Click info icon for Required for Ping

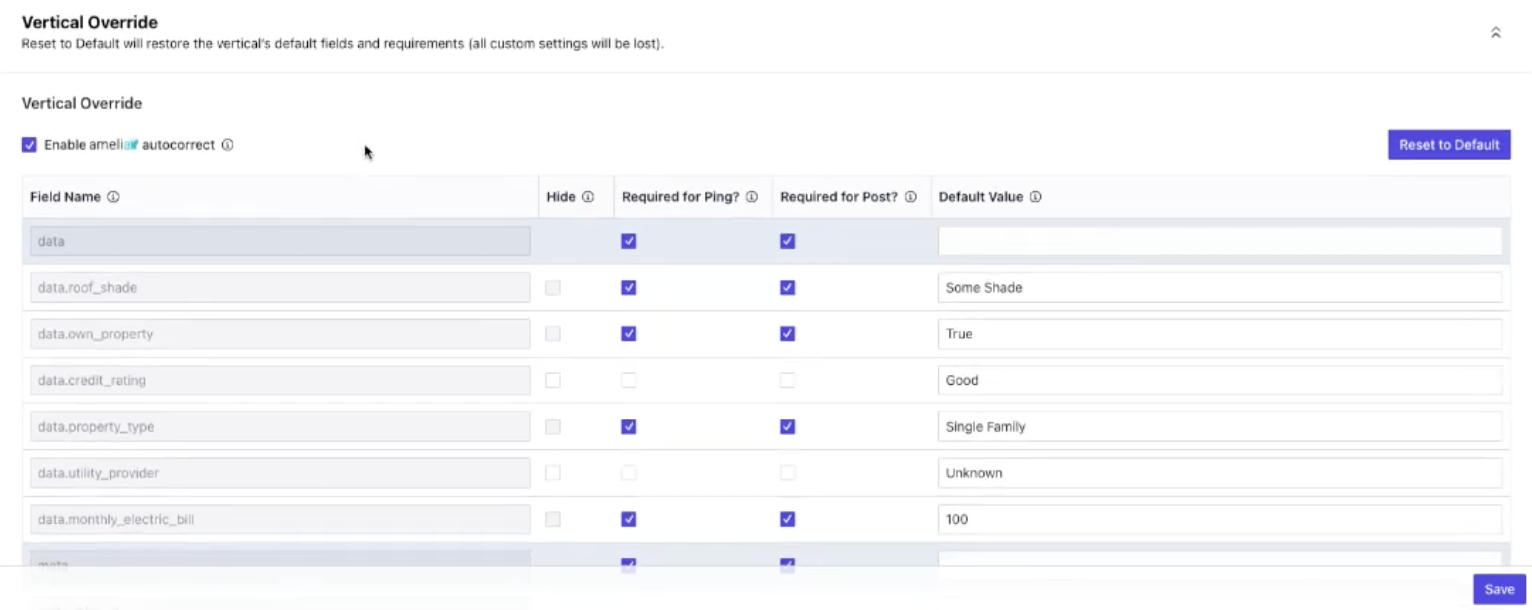752,197
